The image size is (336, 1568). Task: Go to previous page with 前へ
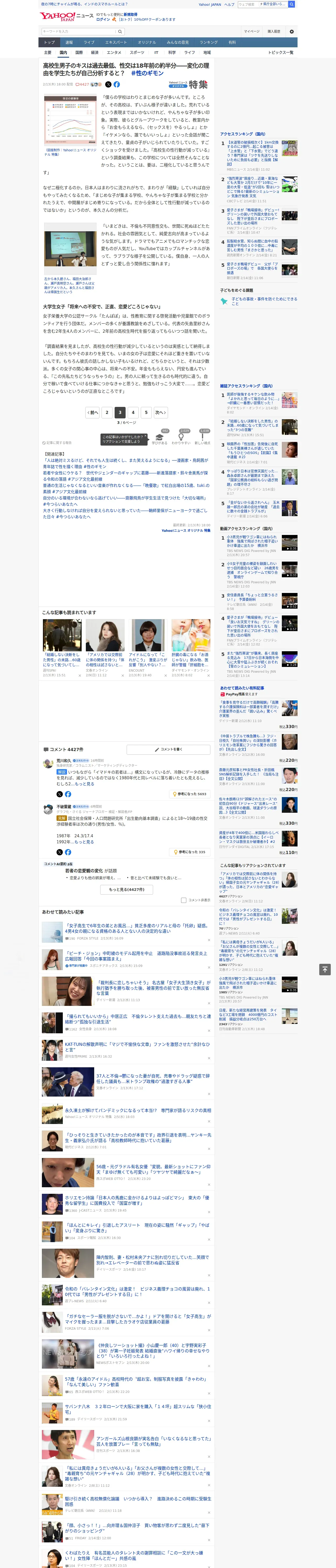[92, 412]
